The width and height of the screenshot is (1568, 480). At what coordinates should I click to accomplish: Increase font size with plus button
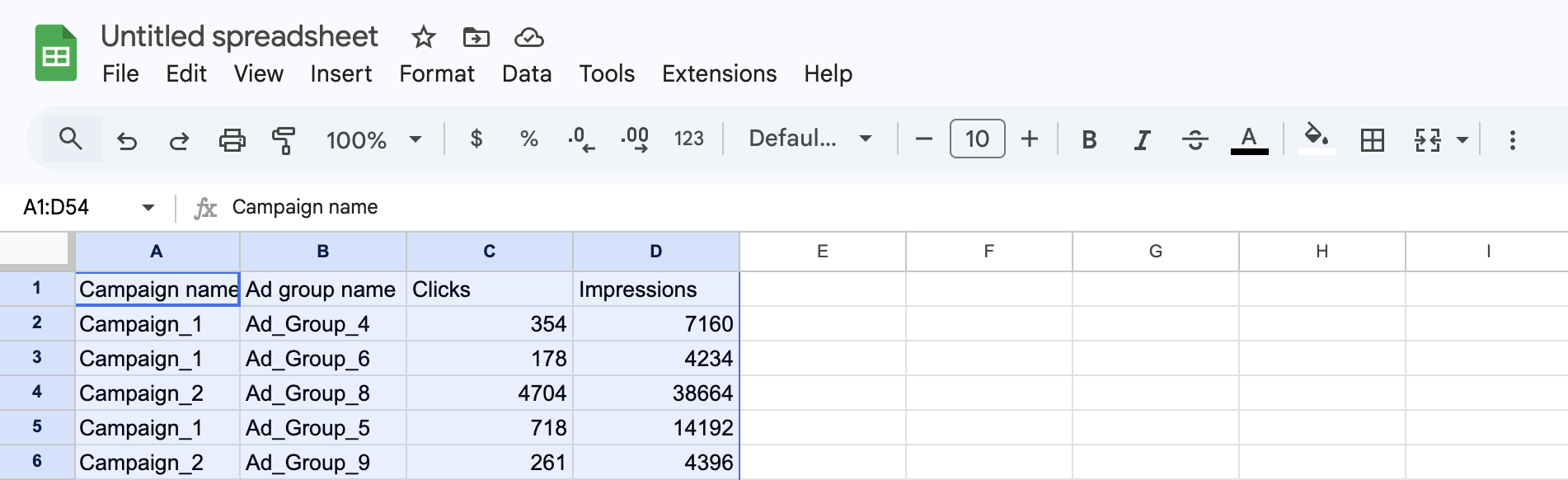(x=1029, y=139)
